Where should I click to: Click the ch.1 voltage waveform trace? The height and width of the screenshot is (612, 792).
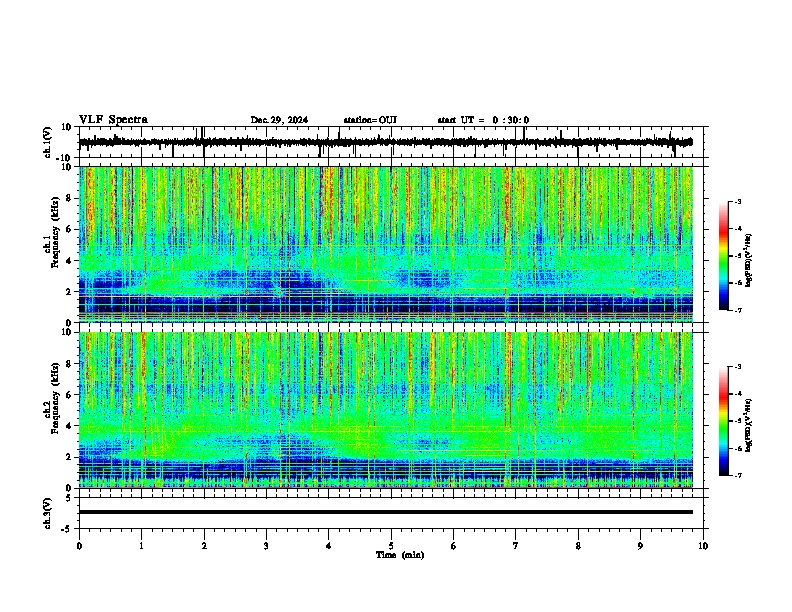click(x=386, y=142)
